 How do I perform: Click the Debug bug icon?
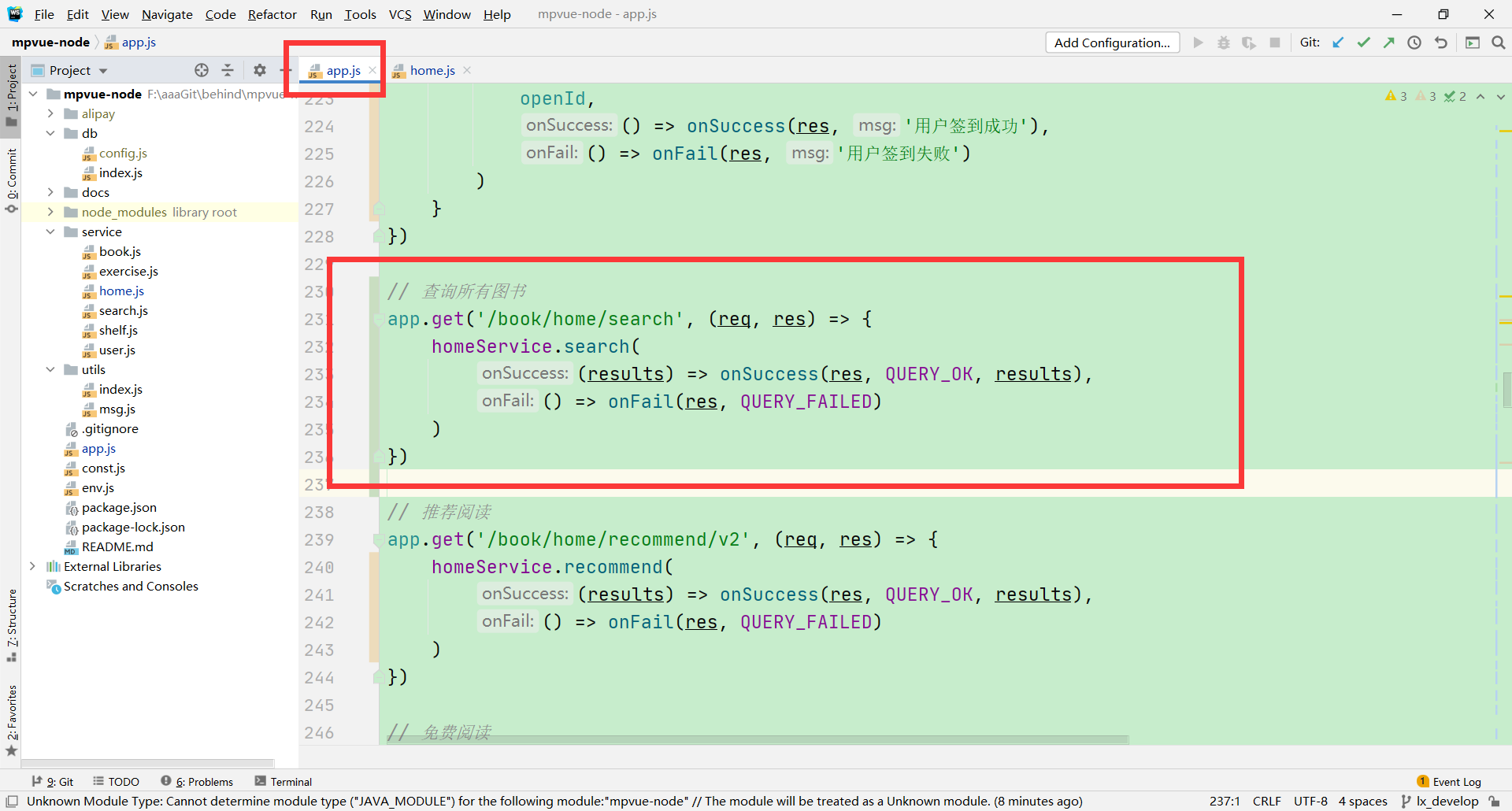[x=1223, y=43]
